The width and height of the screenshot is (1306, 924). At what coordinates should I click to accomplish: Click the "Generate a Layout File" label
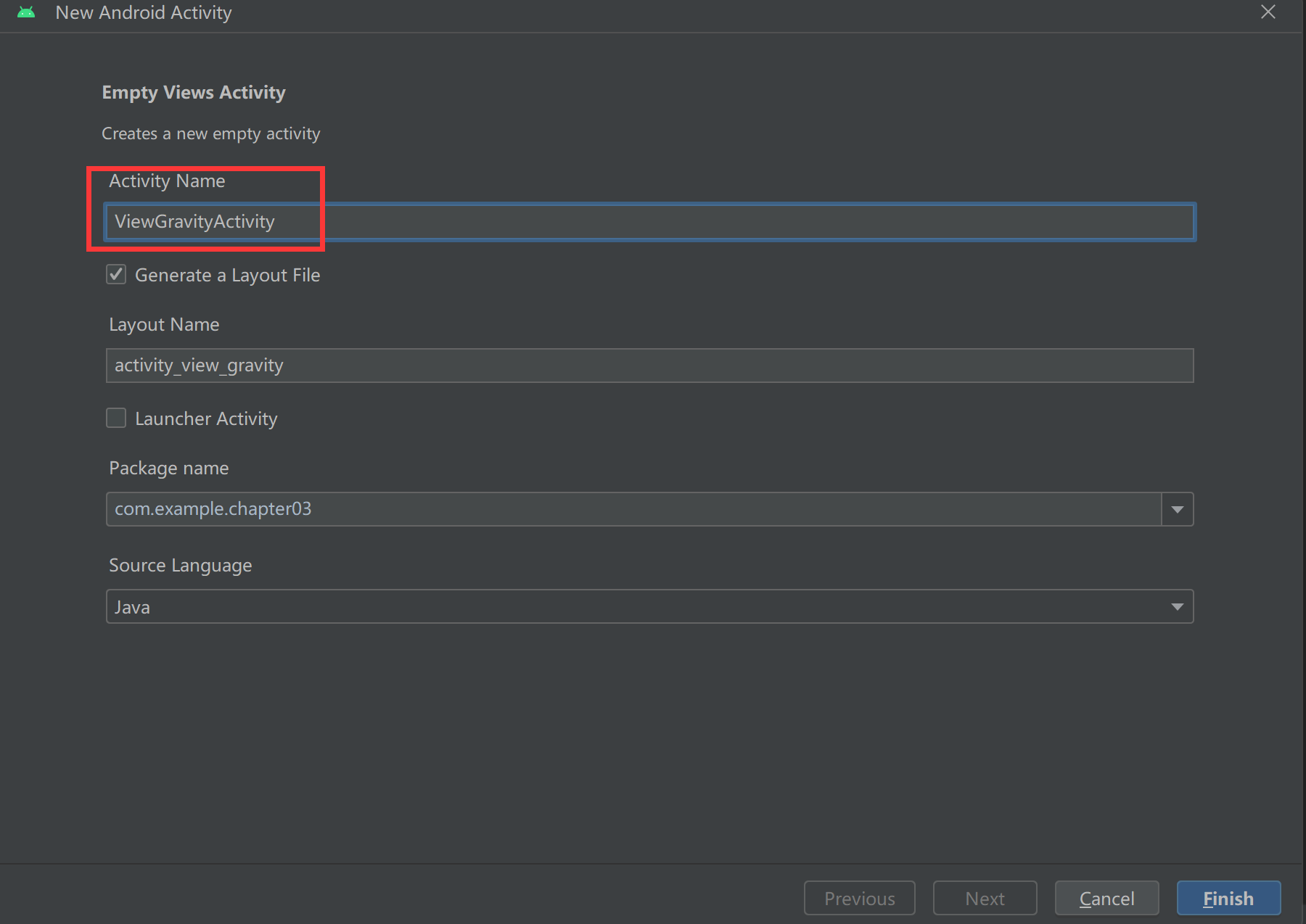pyautogui.click(x=228, y=276)
